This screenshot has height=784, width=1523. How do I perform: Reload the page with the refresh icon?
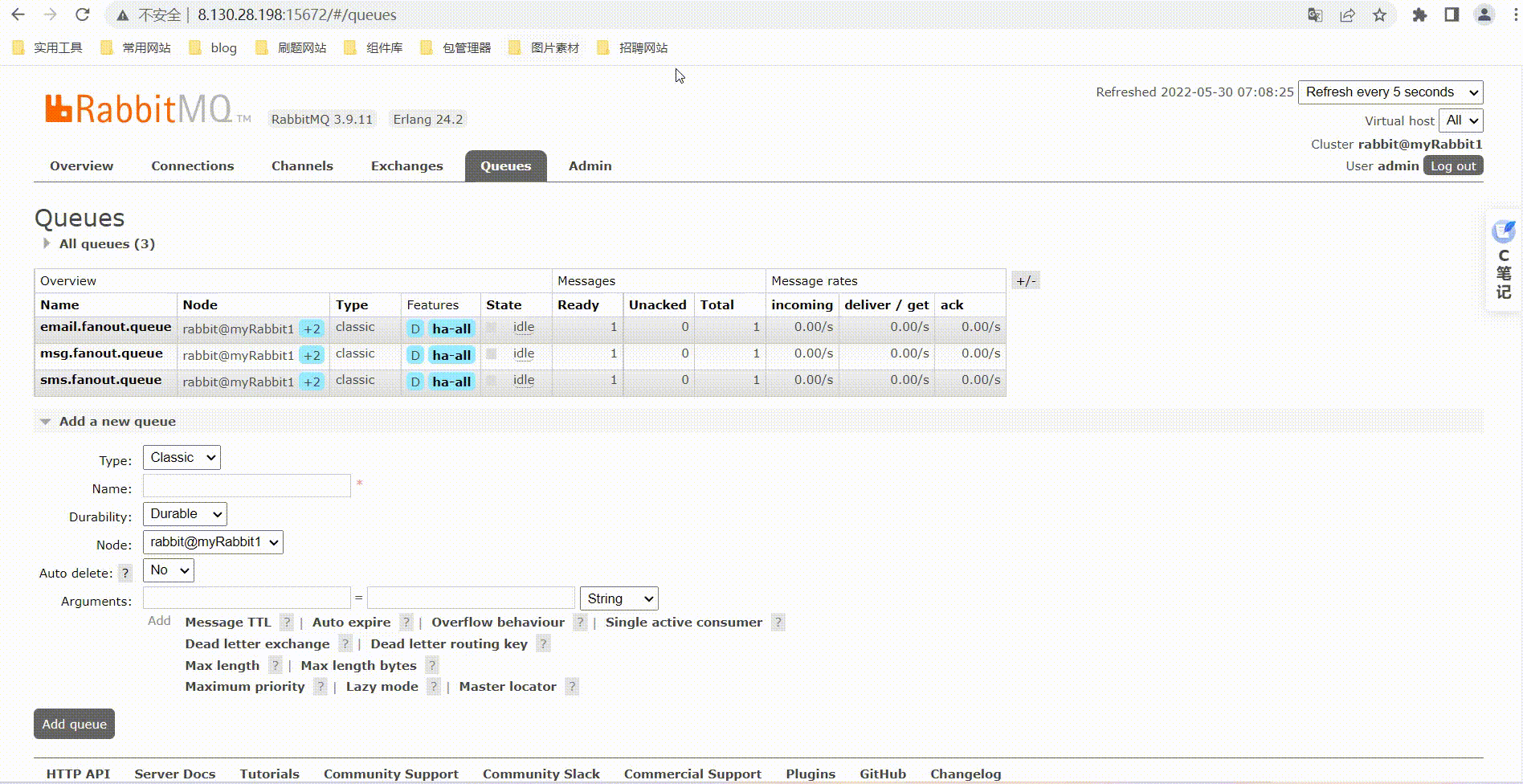coord(82,14)
